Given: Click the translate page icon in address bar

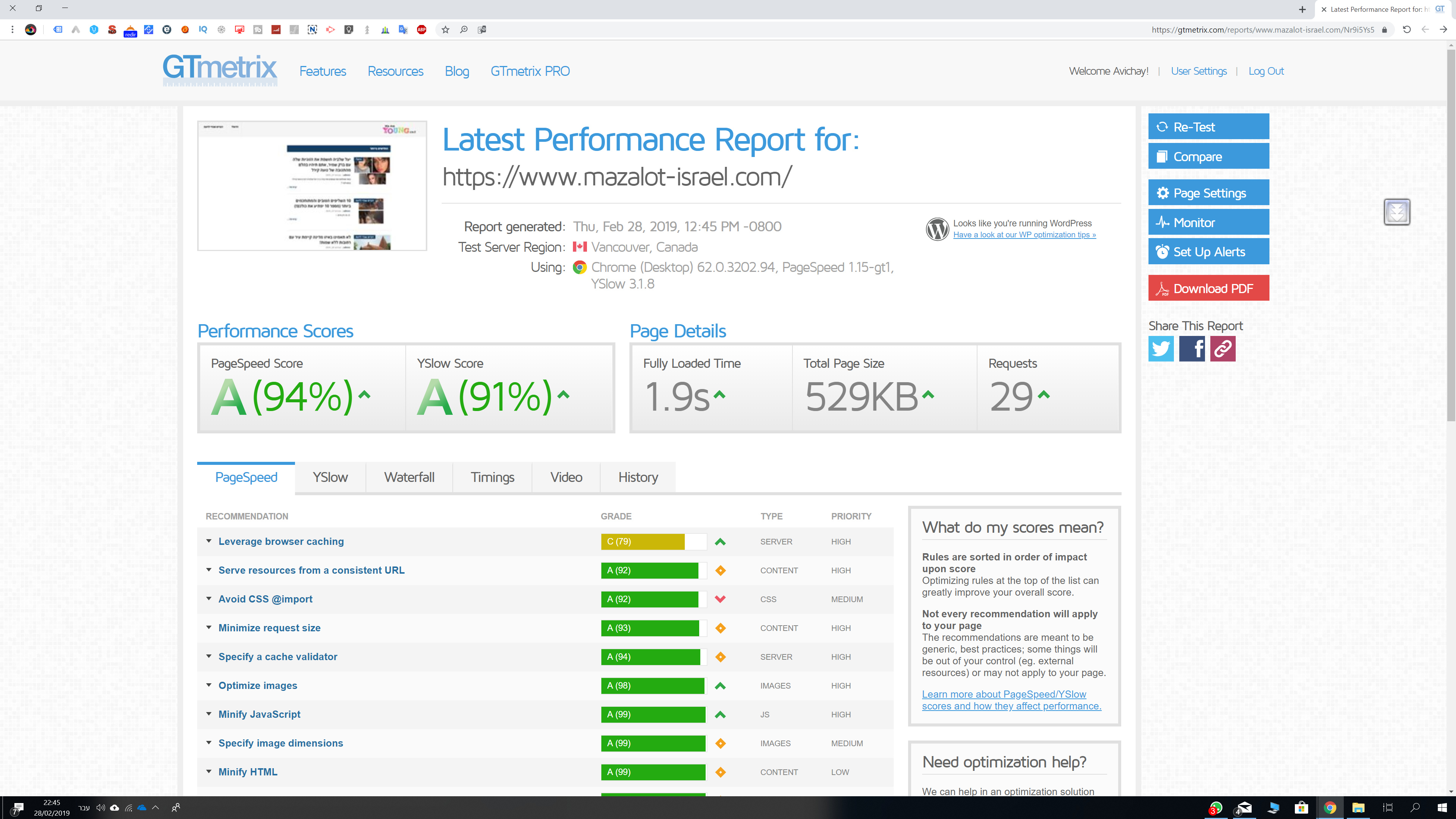Looking at the screenshot, I should point(482,30).
